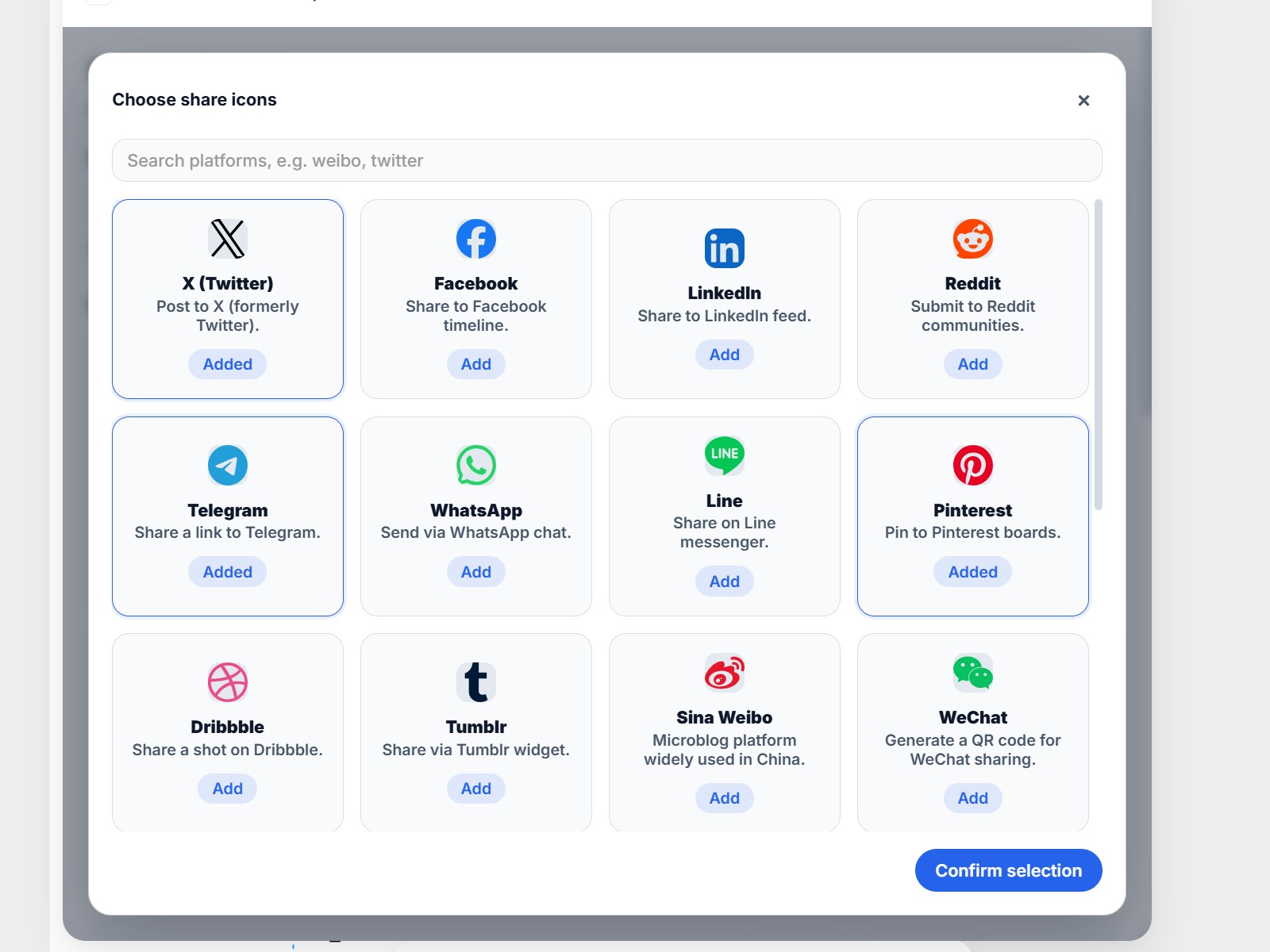The width and height of the screenshot is (1270, 952).
Task: Remove Pinterest from added platforms
Action: (x=972, y=571)
